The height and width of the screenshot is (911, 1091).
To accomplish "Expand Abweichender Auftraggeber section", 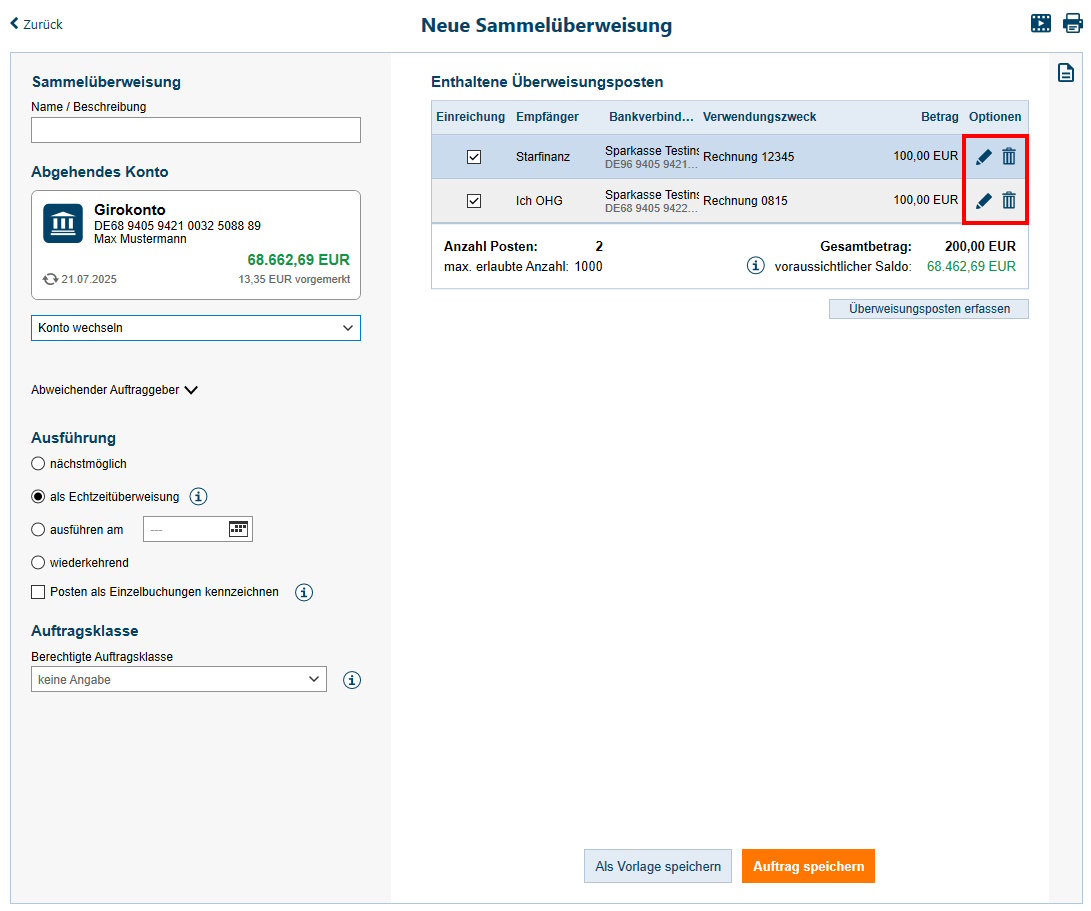I will click(115, 390).
